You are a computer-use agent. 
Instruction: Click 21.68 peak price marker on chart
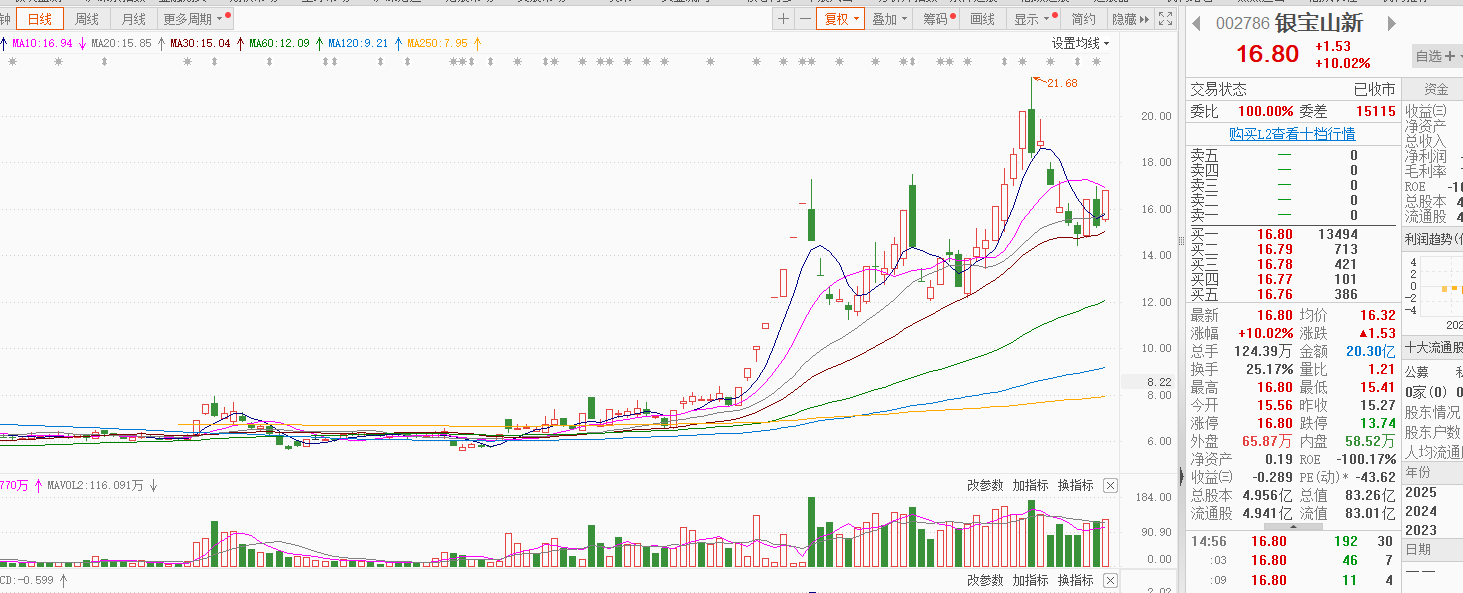(1061, 83)
